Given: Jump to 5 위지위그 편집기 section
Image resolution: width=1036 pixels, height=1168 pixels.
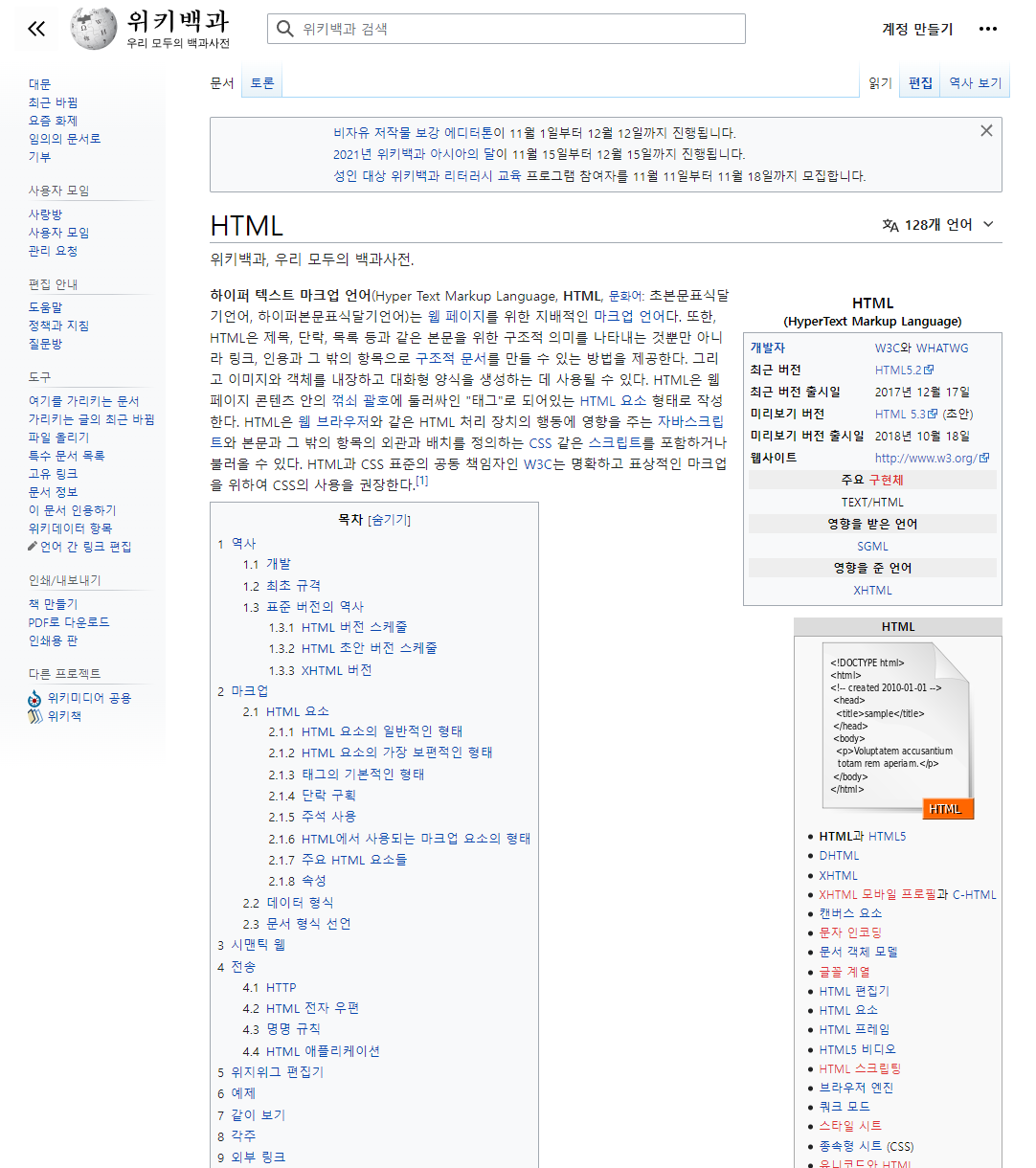Looking at the screenshot, I should 270,1072.
